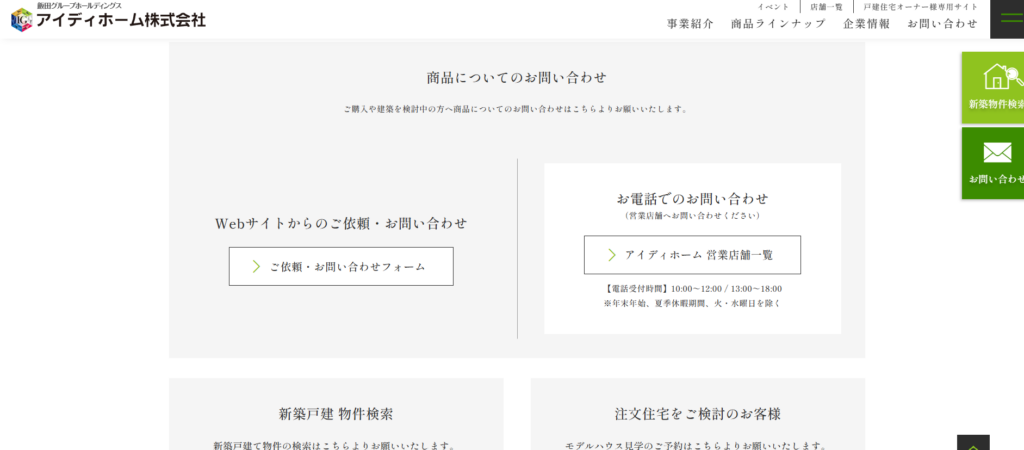Visit 戸建住宅オーナー様専用サイト link

point(920,7)
